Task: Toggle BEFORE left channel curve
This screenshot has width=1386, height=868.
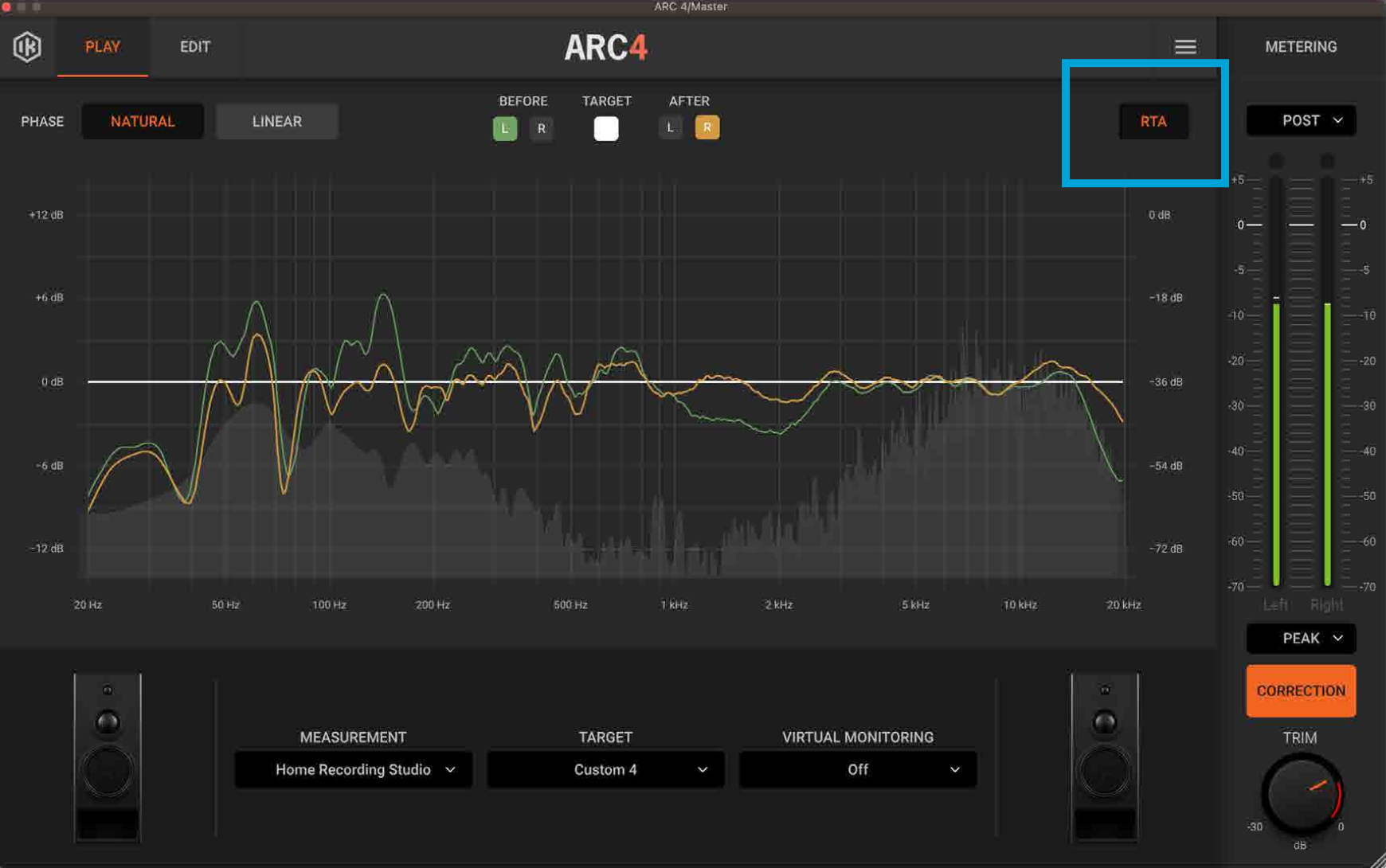Action: coord(504,128)
